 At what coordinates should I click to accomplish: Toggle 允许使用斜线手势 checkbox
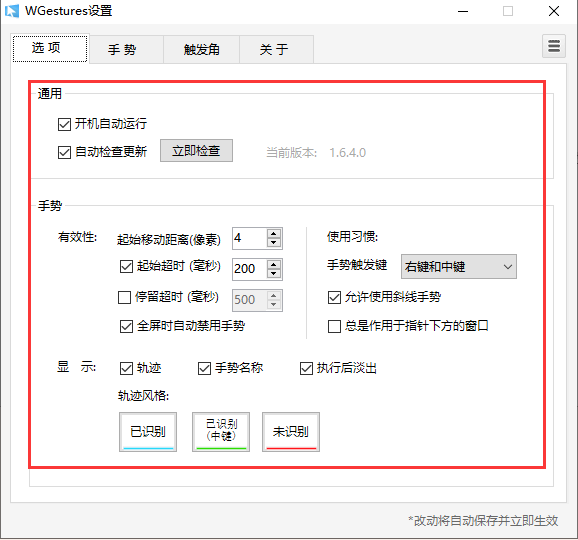click(334, 297)
